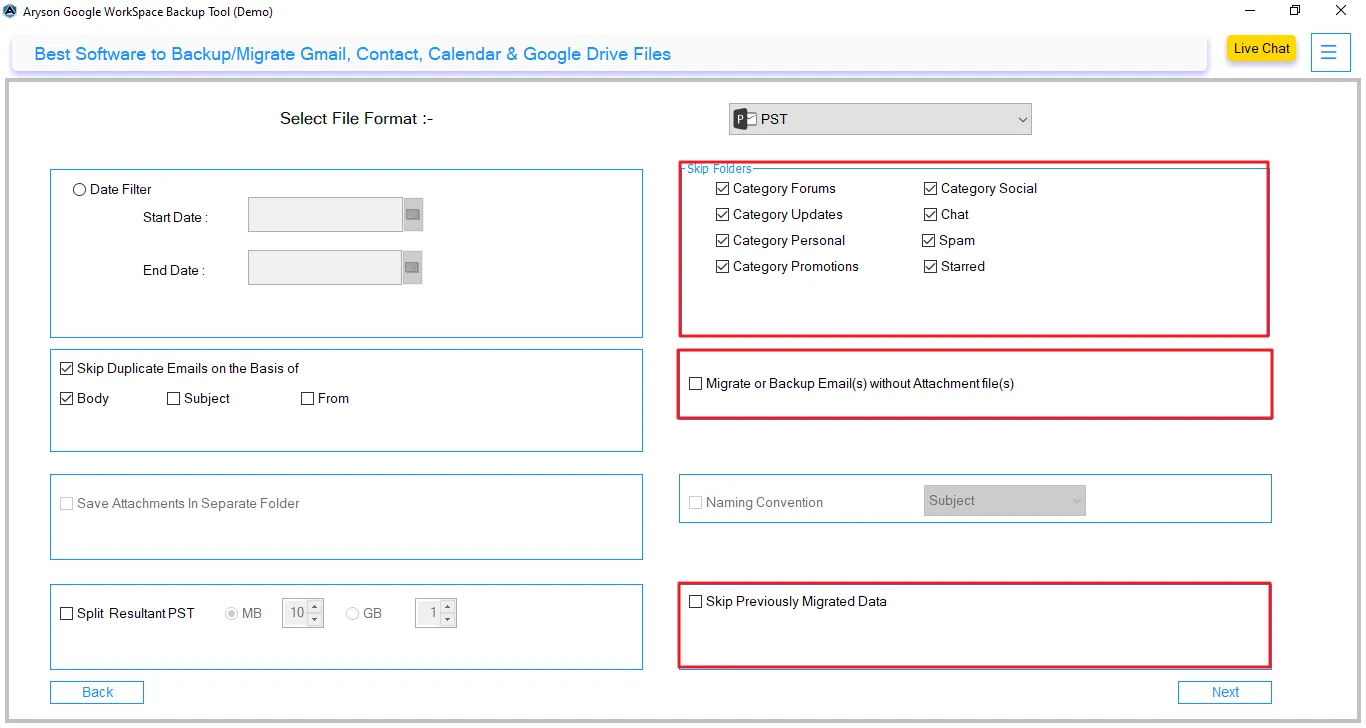This screenshot has height=728, width=1366.
Task: Click the calendar picker icon beside End Date
Action: point(412,266)
